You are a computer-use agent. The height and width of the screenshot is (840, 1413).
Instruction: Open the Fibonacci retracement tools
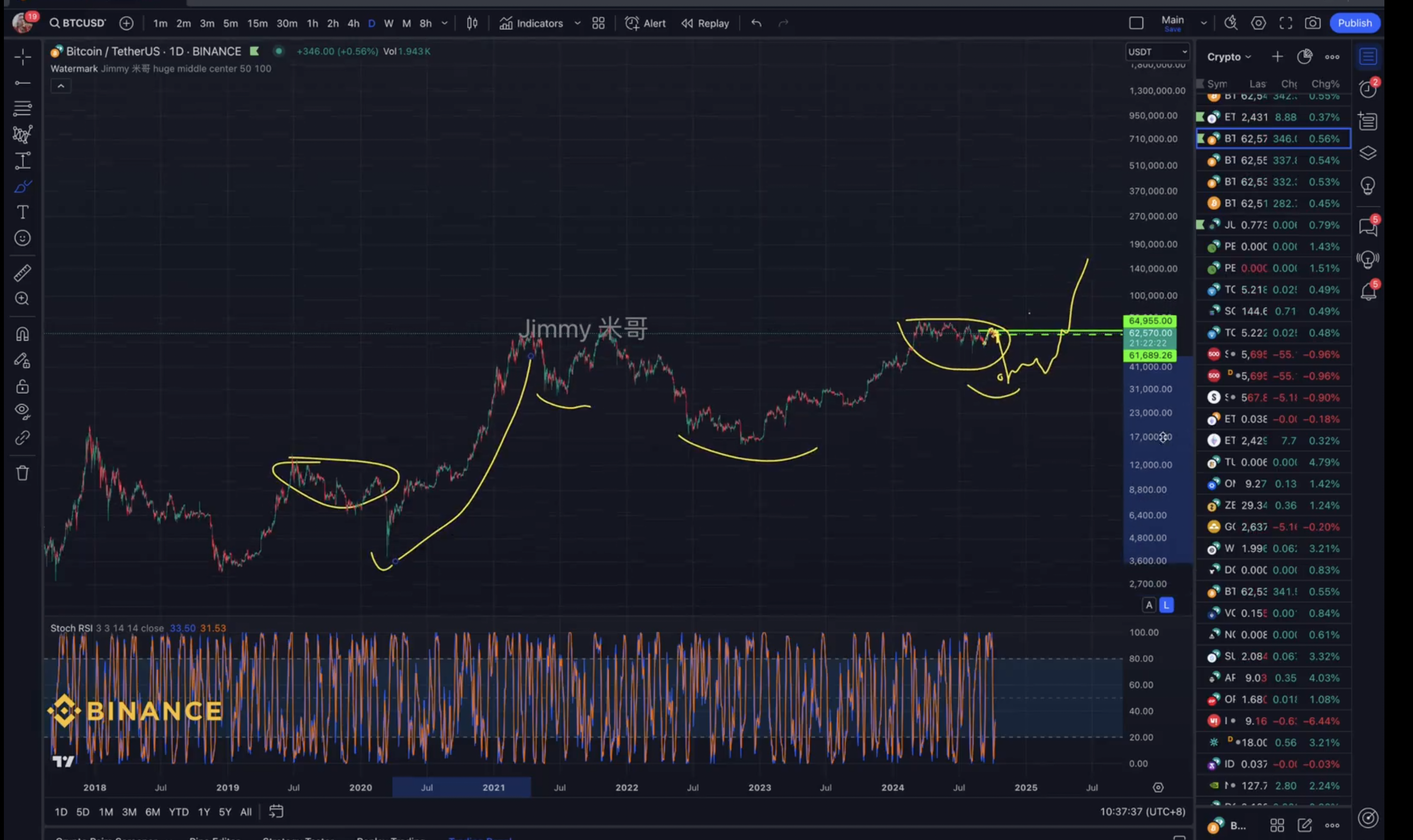tap(23, 108)
